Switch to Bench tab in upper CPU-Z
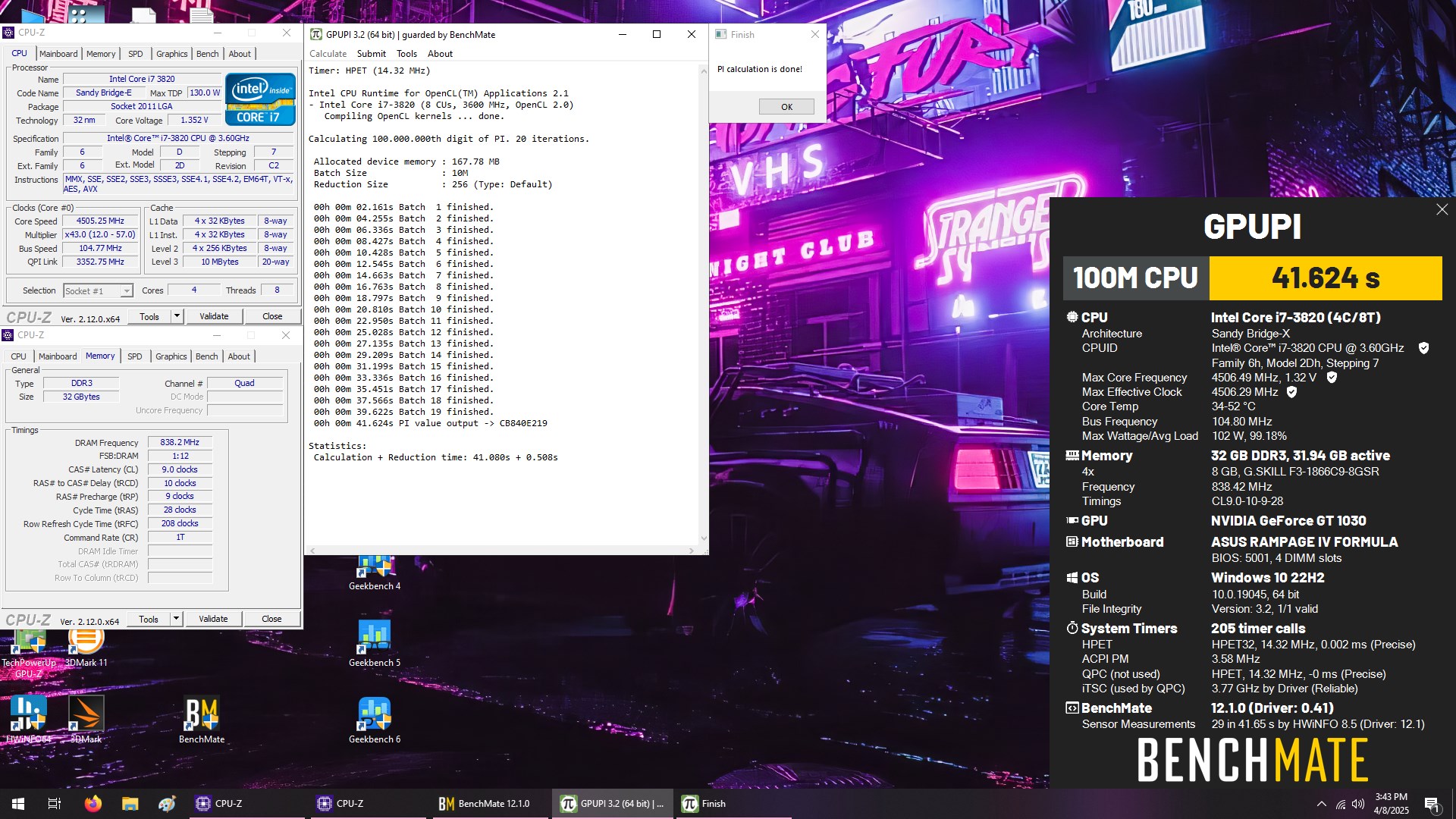Screen dimensions: 1456x819 click(208, 54)
